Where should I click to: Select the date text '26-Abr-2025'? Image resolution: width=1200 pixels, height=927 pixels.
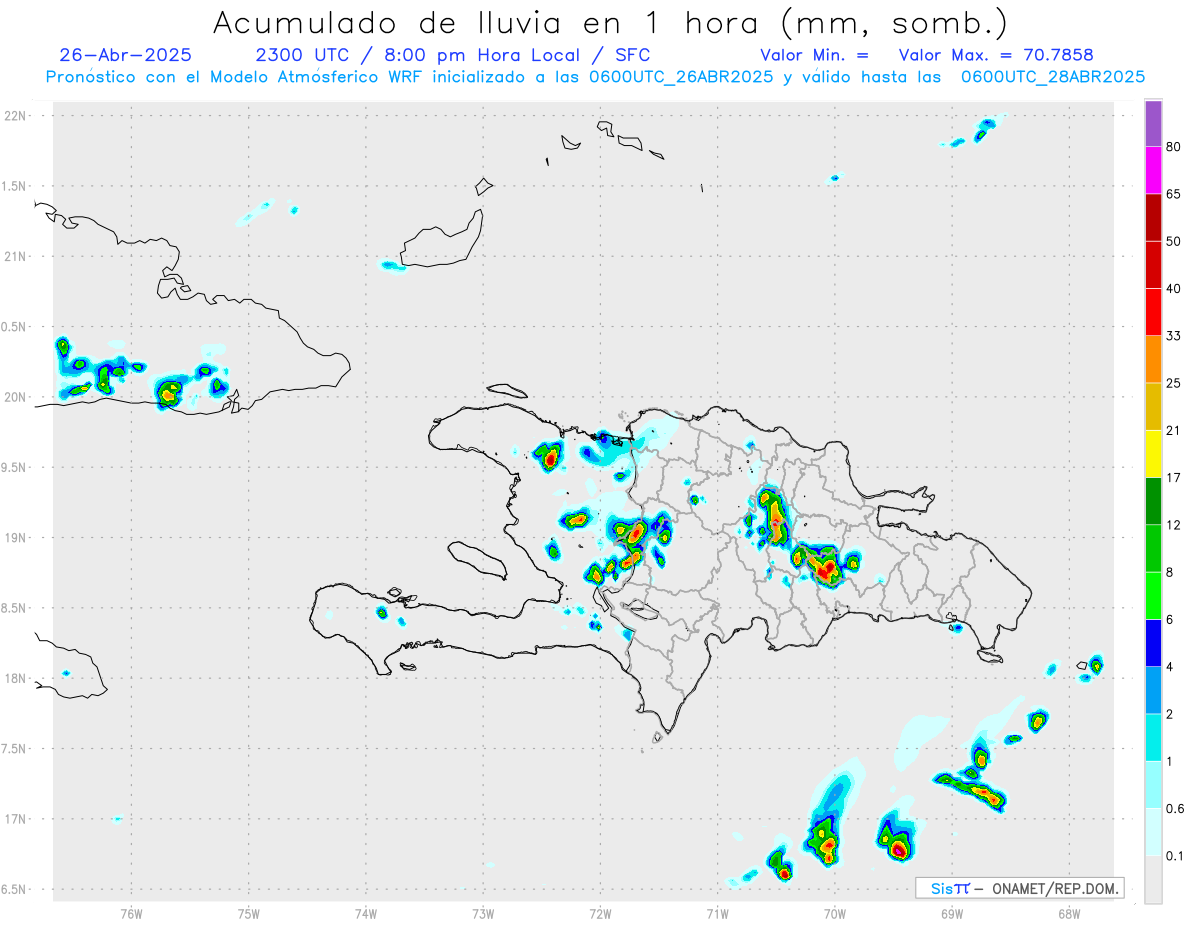125,55
